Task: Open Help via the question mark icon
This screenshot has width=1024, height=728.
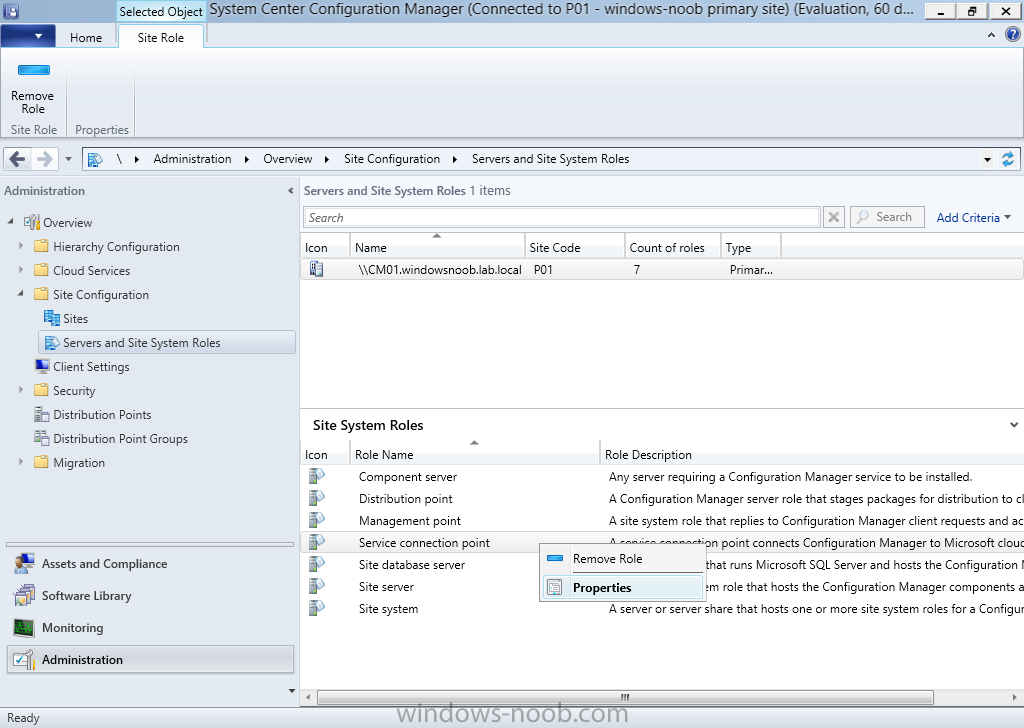Action: 1012,35
